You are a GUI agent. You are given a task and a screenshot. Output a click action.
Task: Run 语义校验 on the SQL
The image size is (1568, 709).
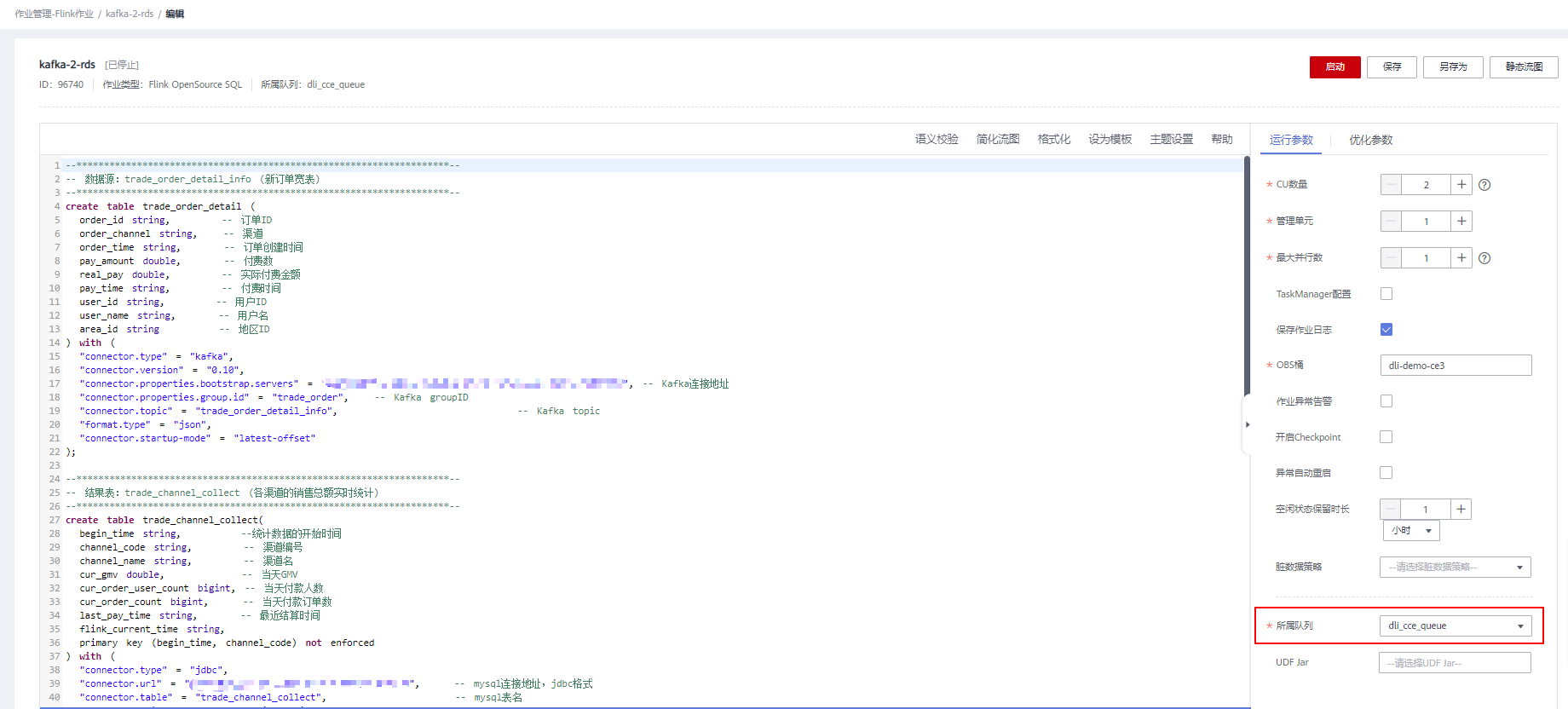click(937, 139)
